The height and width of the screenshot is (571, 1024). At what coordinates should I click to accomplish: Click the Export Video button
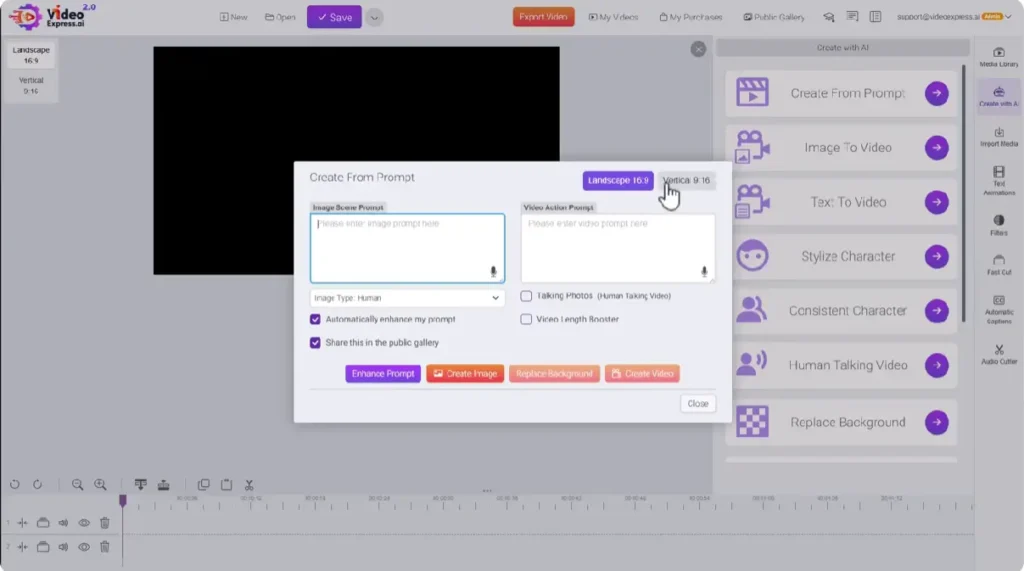(543, 17)
